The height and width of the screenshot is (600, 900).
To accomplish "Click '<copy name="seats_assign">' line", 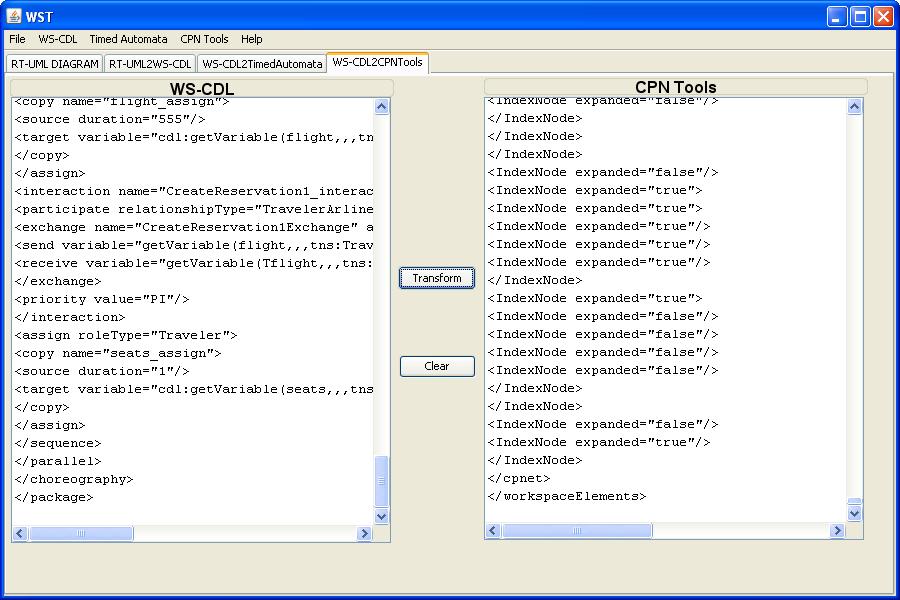I will click(x=118, y=353).
